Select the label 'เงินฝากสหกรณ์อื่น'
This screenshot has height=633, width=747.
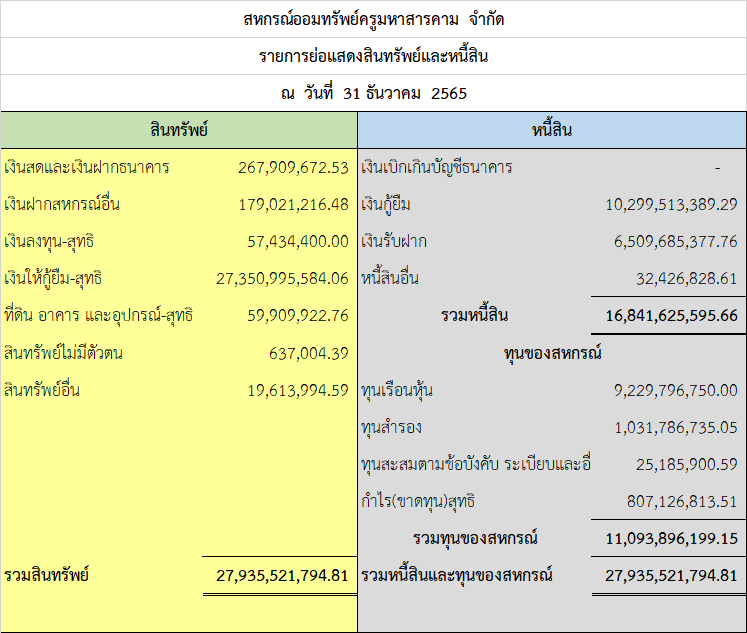point(62,204)
